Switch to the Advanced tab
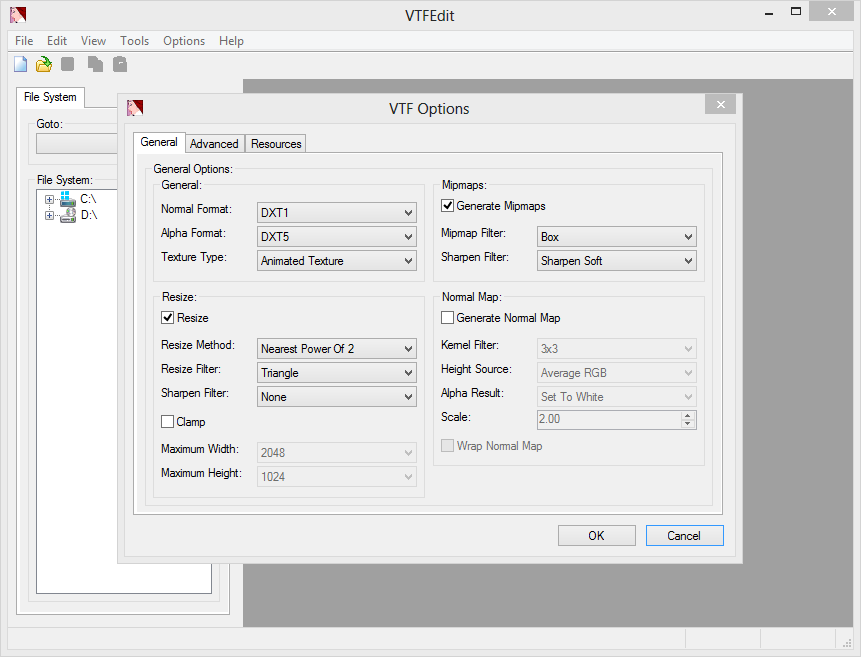 (214, 144)
